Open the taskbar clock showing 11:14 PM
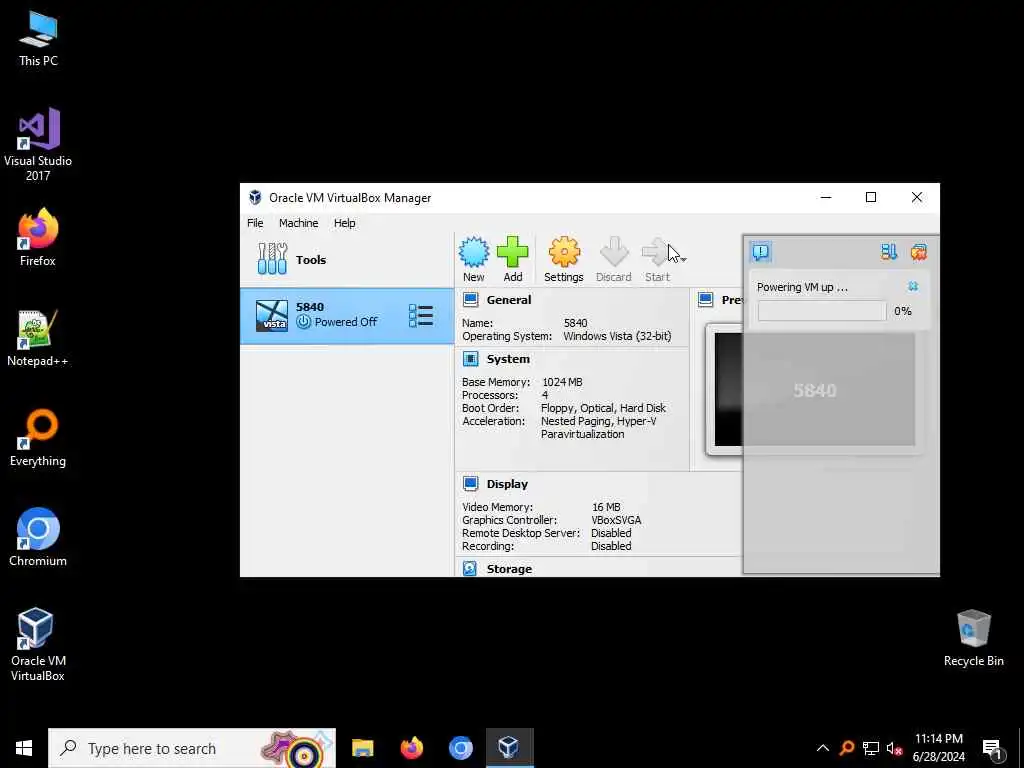 pos(938,748)
